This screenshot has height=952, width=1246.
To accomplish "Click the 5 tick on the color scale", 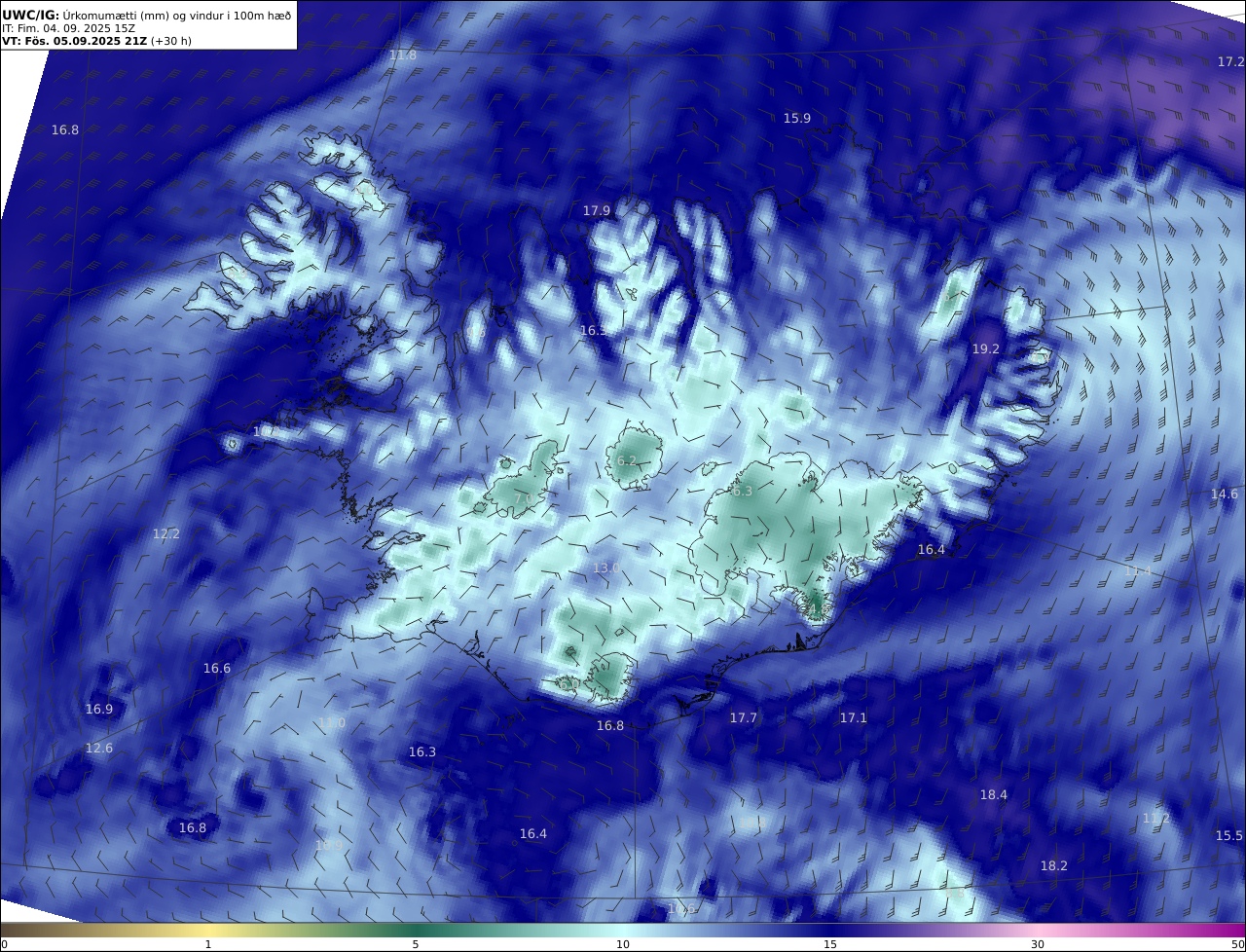I will point(416,944).
